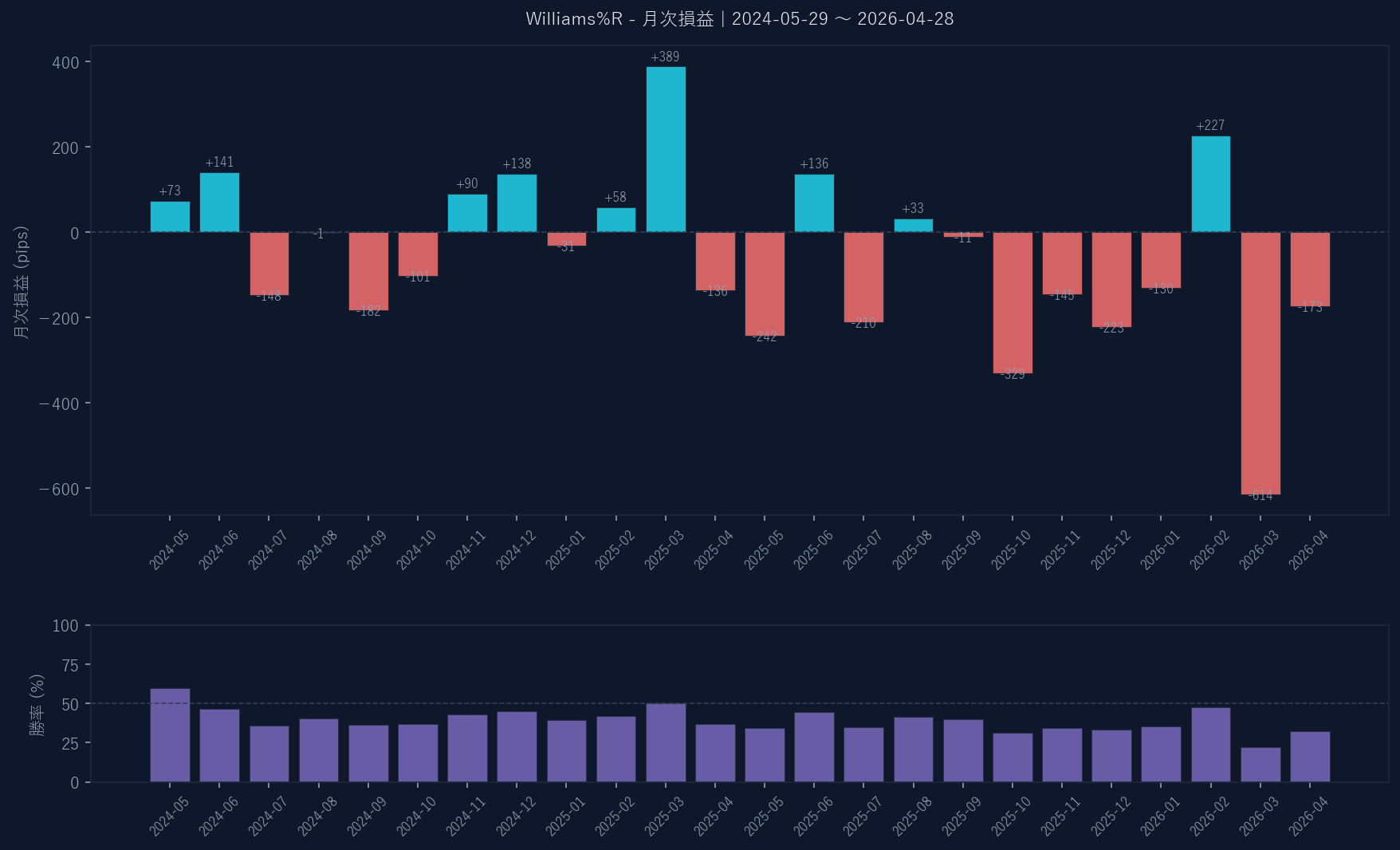The image size is (1400, 850).
Task: Click the 勝率 (%) y-axis label
Action: pyautogui.click(x=37, y=704)
